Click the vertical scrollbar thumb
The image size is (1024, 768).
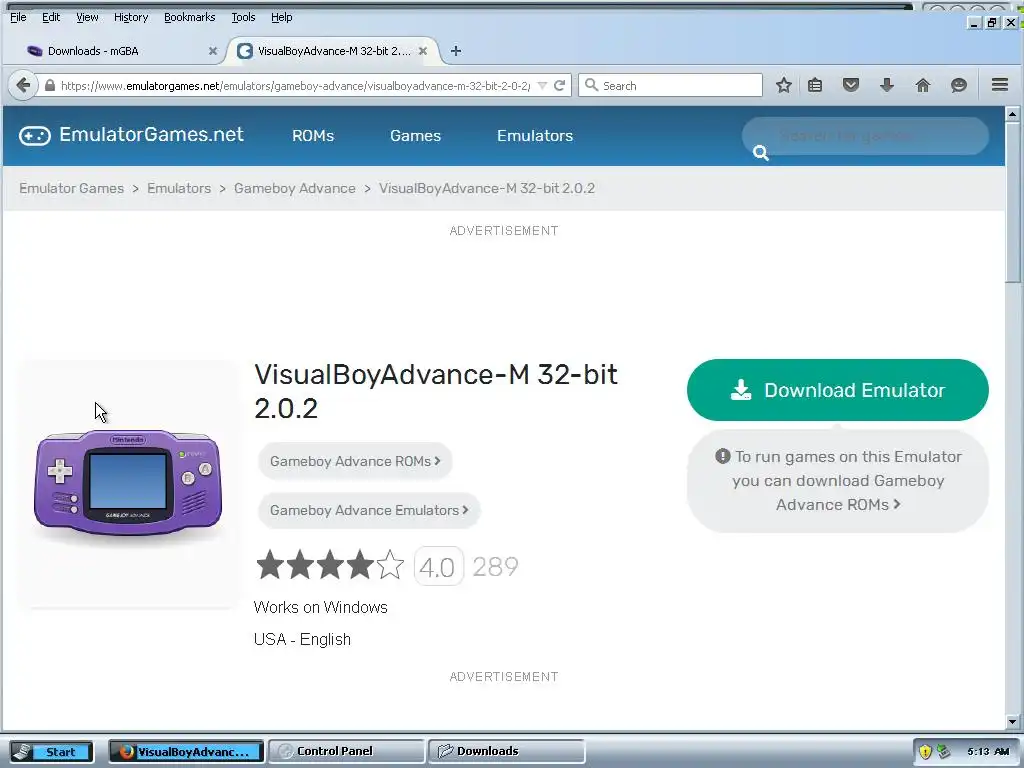pos(1012,202)
